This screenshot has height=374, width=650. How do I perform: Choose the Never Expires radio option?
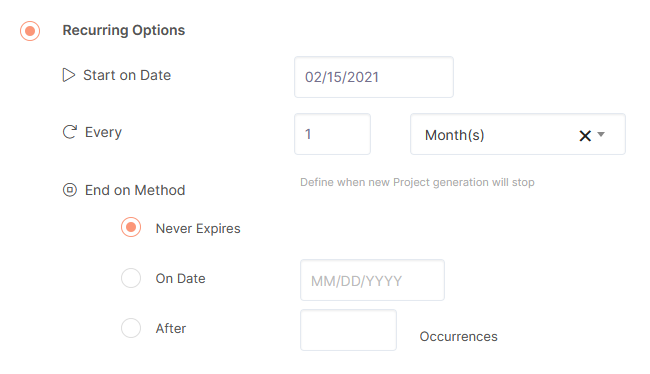tap(131, 227)
